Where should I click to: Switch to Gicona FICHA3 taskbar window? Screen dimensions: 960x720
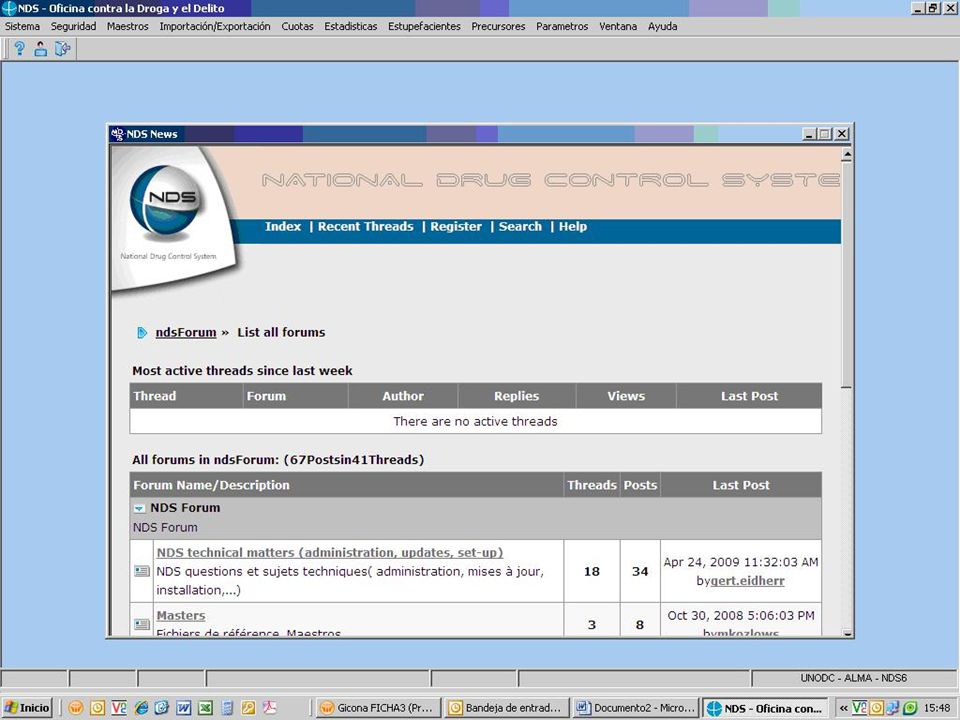click(x=378, y=708)
